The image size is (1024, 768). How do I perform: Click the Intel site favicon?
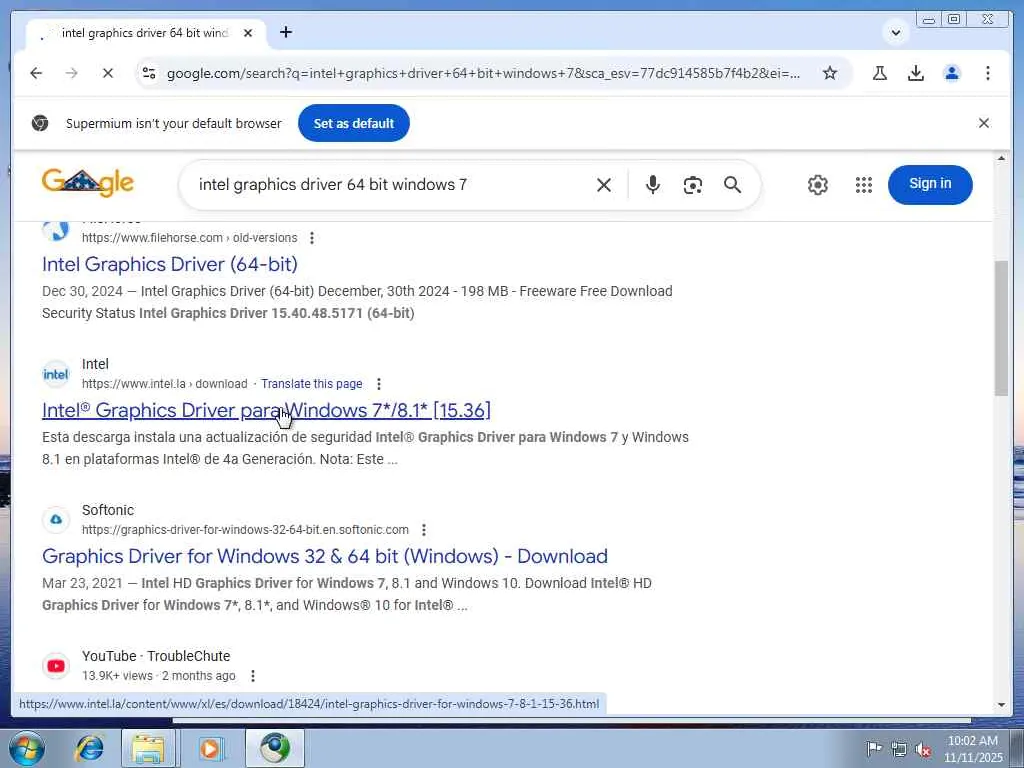tap(56, 374)
